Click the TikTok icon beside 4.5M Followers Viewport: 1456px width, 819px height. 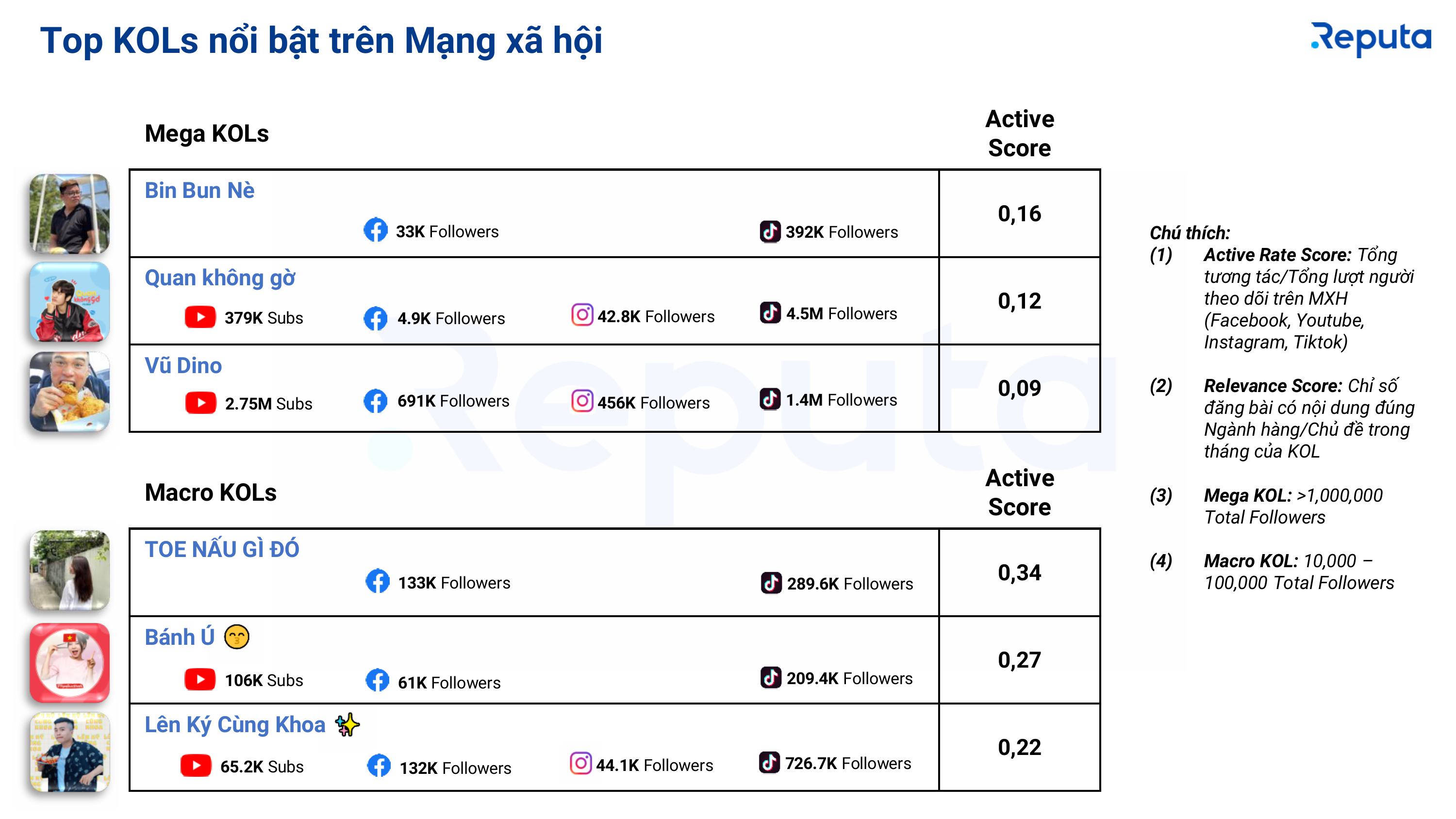coord(770,312)
